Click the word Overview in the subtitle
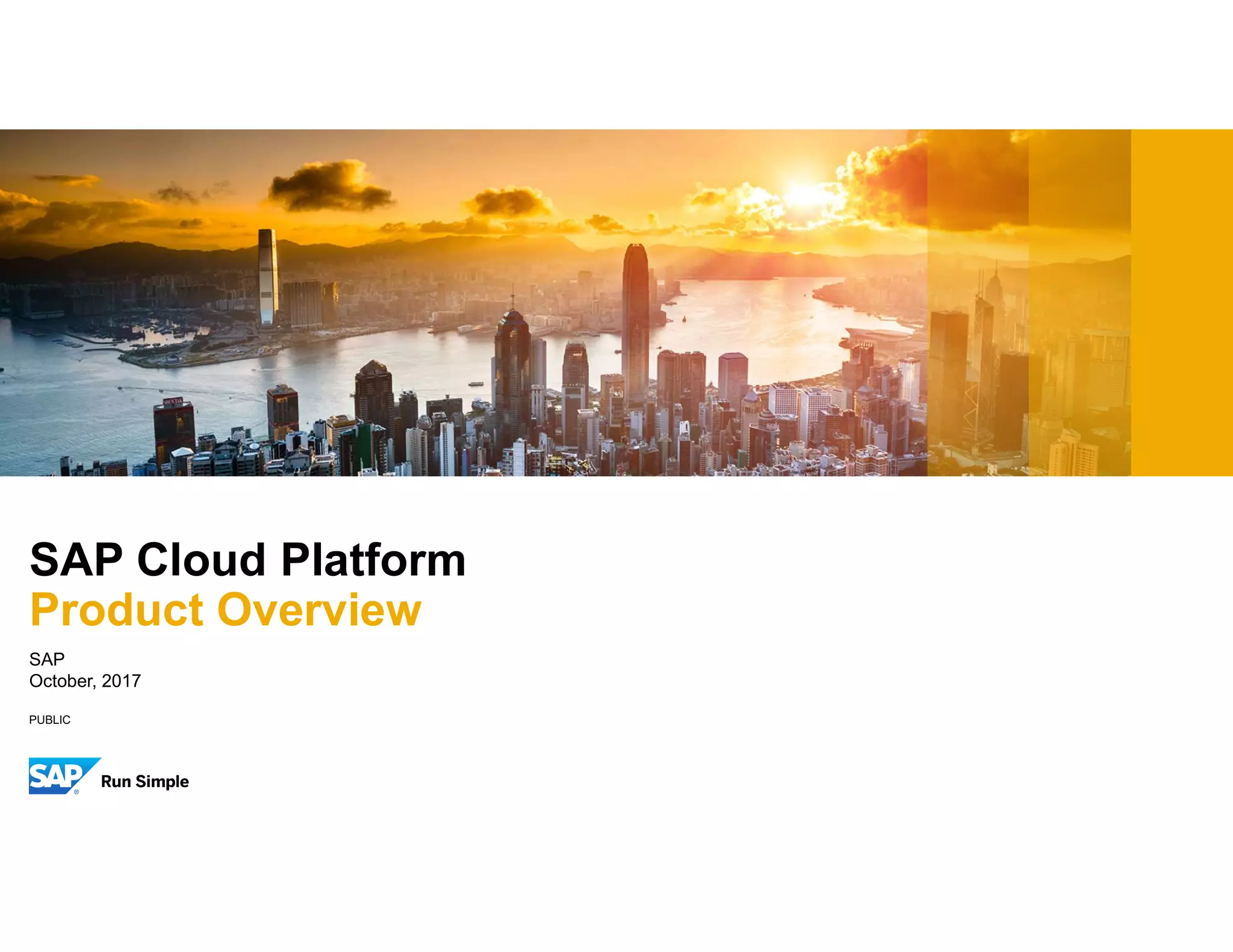This screenshot has height=952, width=1233. click(319, 610)
